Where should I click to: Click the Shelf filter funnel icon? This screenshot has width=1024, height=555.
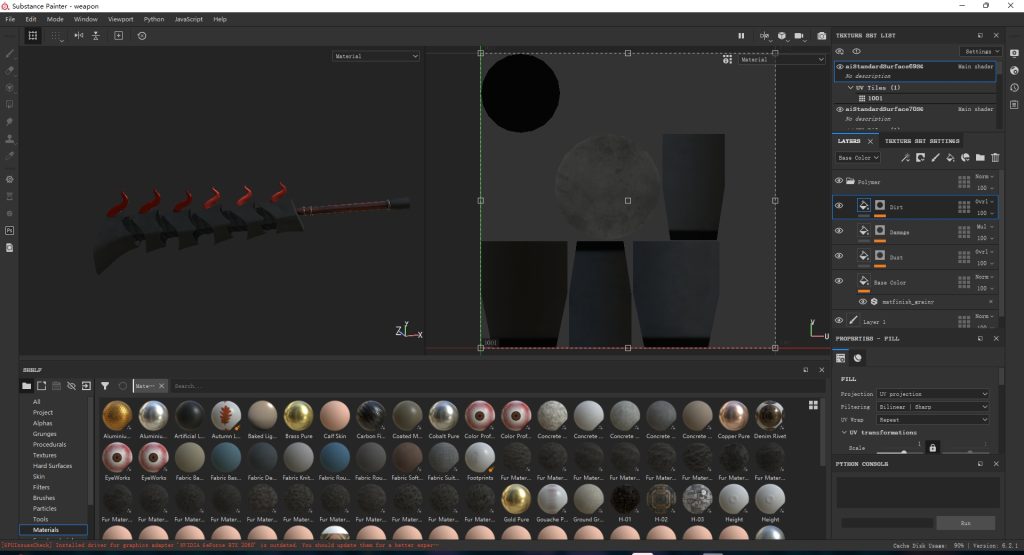coord(105,386)
